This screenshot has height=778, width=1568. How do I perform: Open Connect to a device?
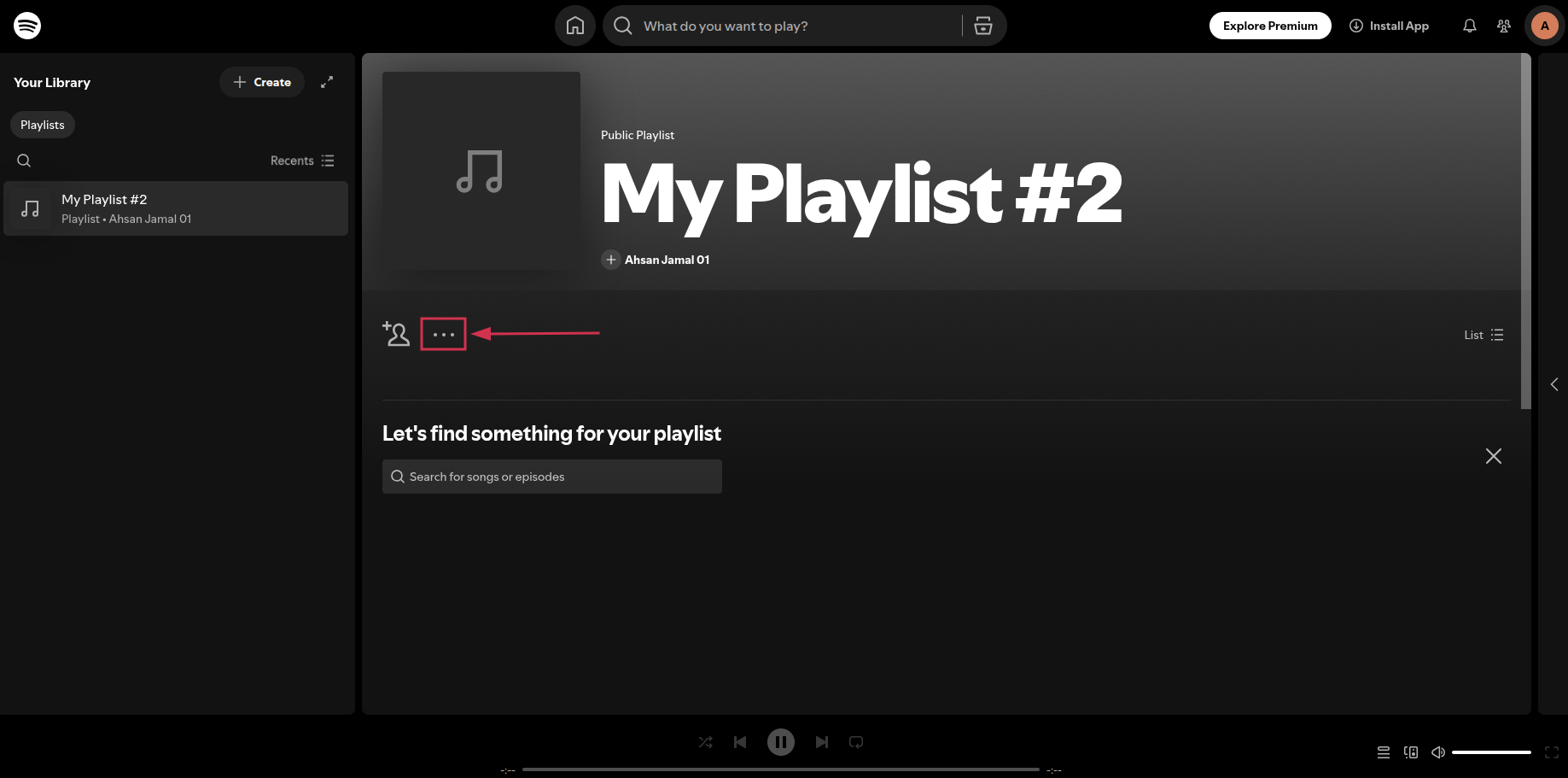point(1411,752)
